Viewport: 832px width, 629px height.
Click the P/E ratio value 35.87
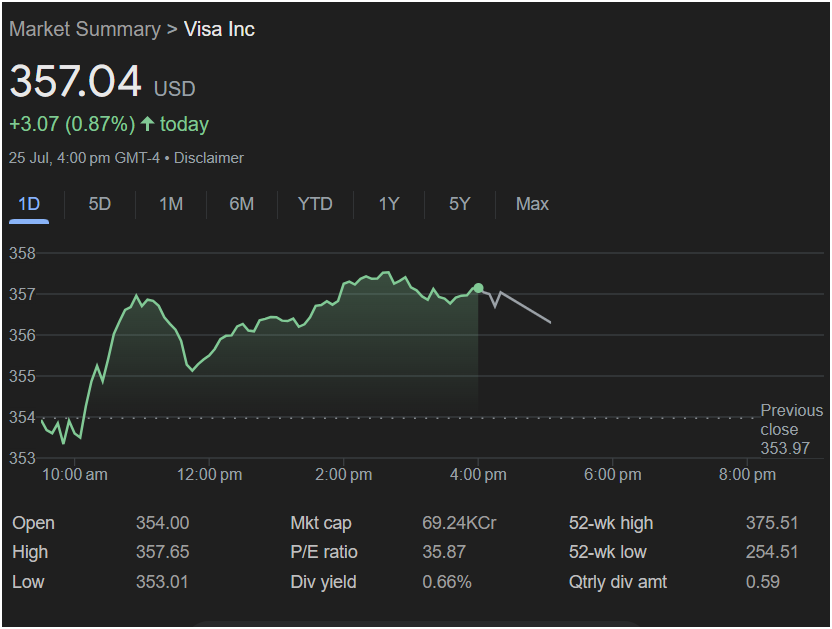[x=444, y=552]
